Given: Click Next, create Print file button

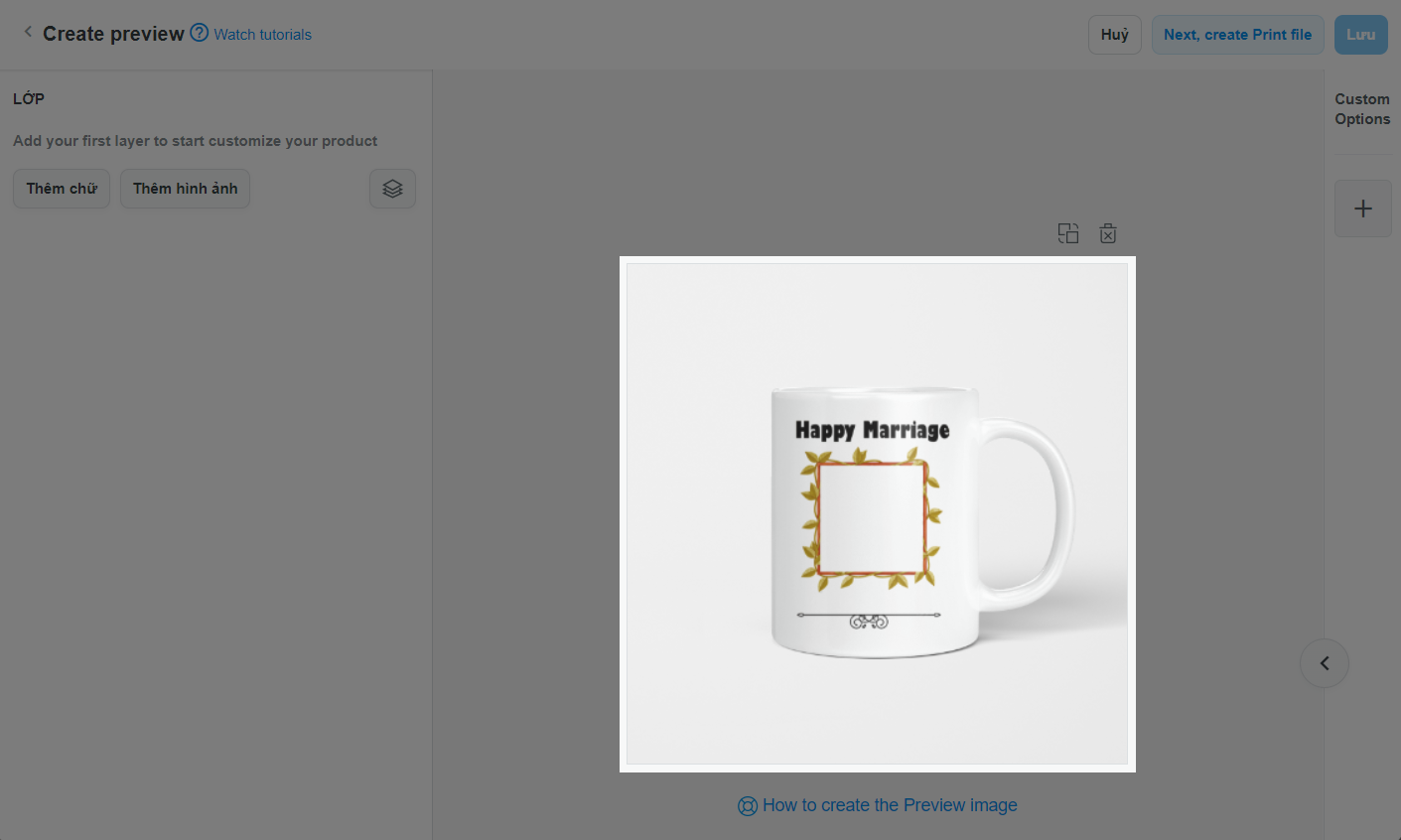Looking at the screenshot, I should (x=1237, y=35).
